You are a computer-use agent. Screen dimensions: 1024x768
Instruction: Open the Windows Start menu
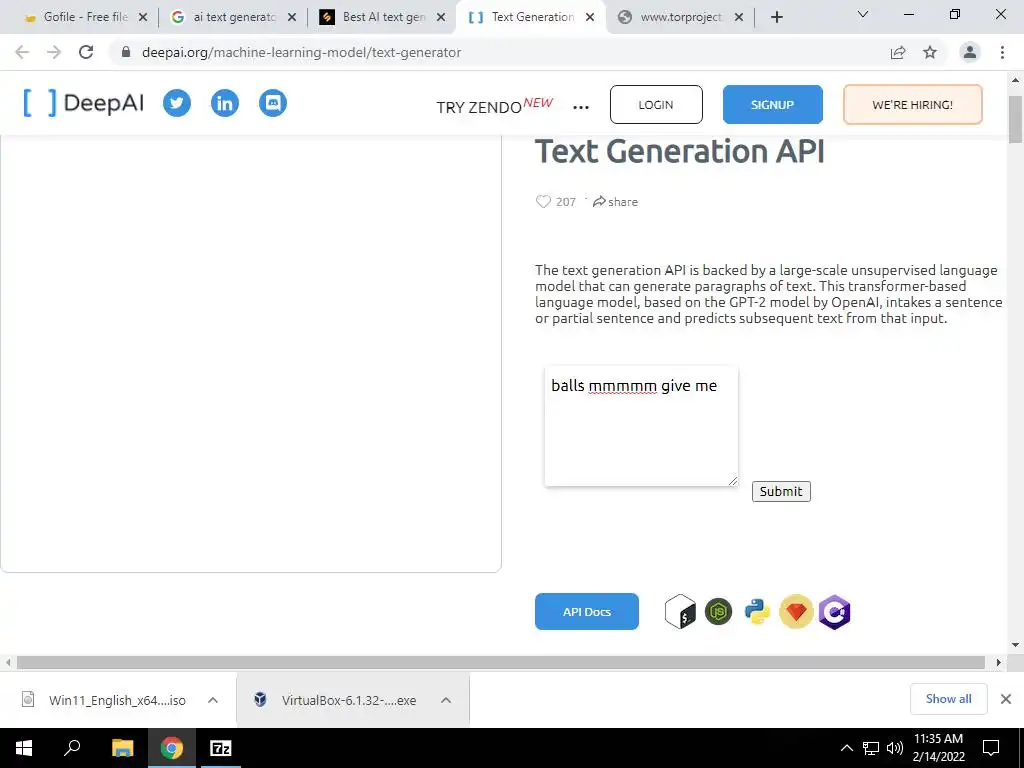point(24,748)
